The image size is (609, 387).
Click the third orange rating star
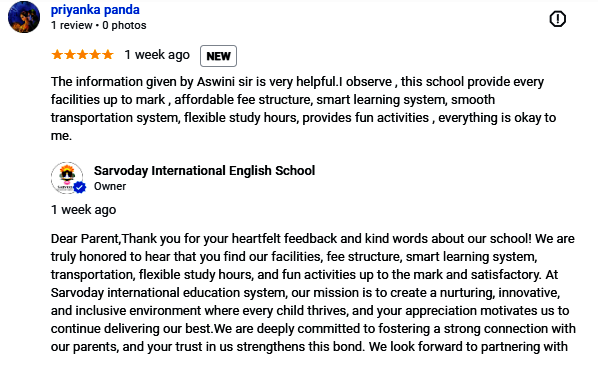[x=82, y=54]
